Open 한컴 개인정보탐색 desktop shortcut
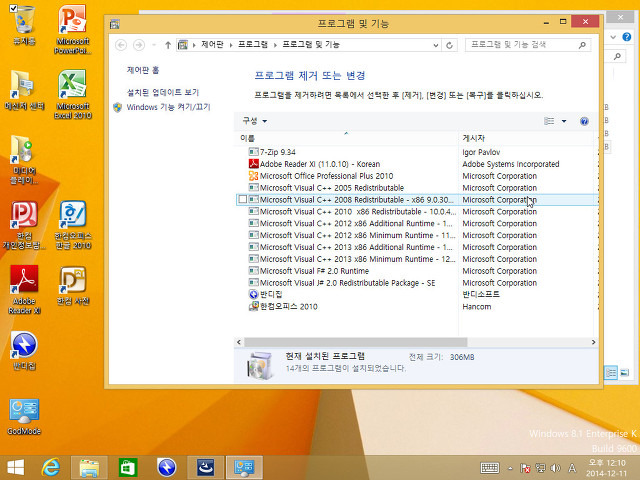This screenshot has width=640, height=480. 24,225
